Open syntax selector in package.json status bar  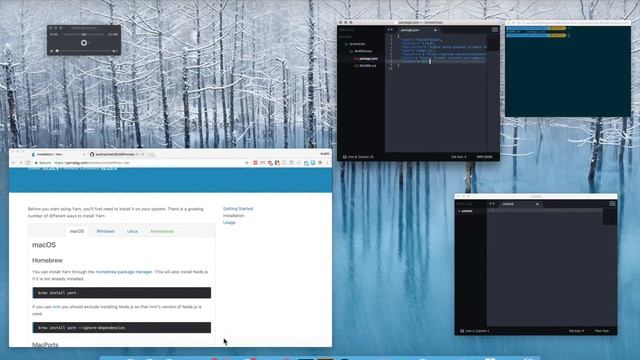click(484, 157)
